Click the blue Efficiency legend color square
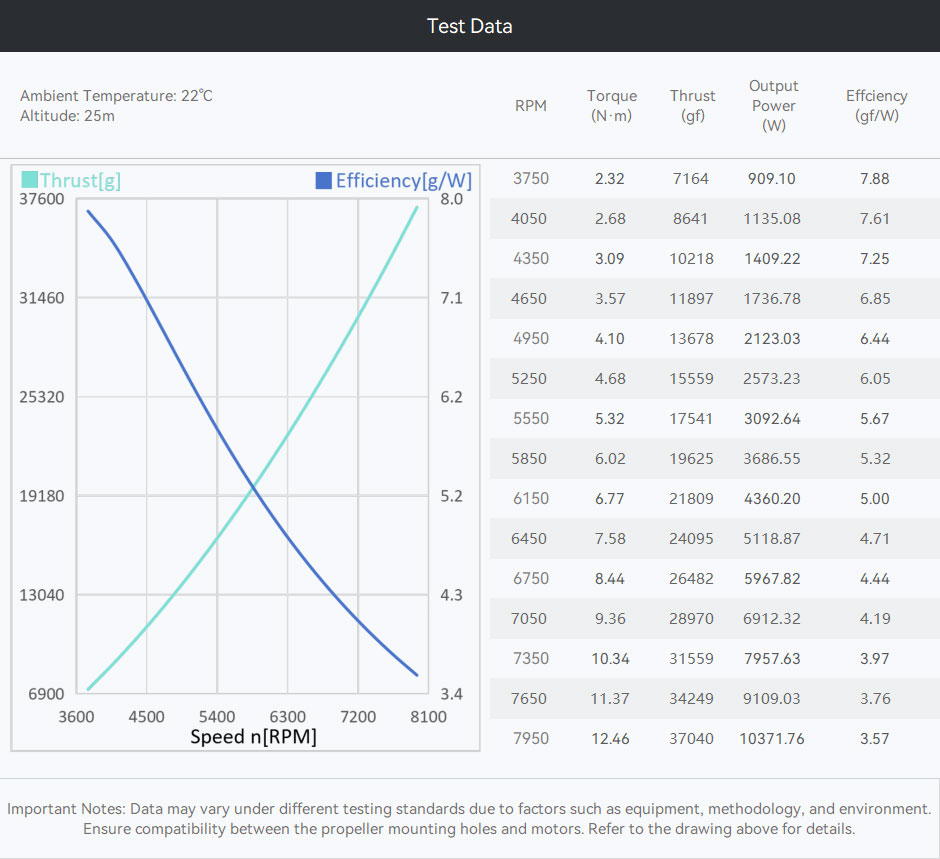Viewport: 940px width, 859px height. coord(324,180)
